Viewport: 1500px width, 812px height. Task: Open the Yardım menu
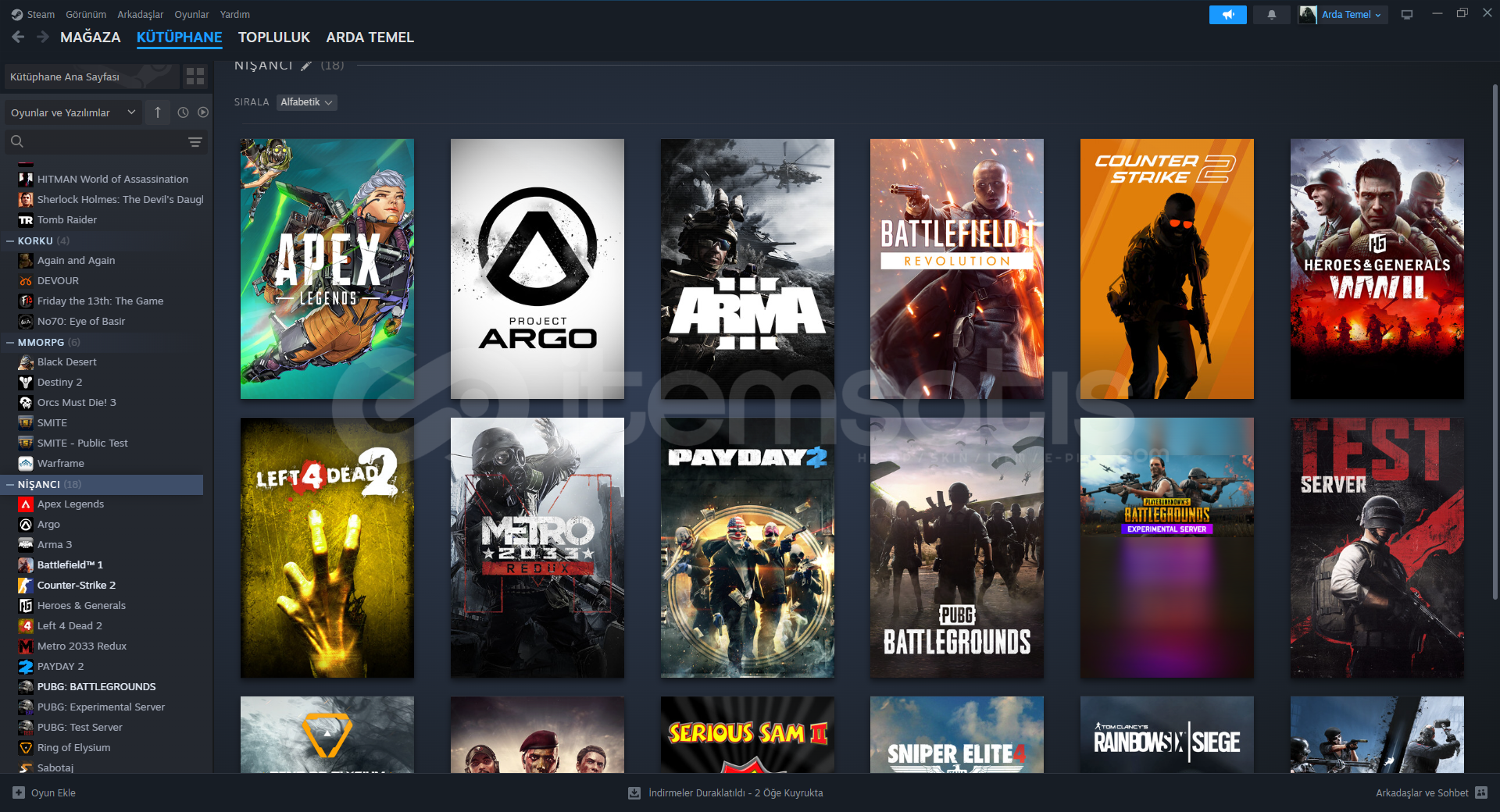(x=235, y=14)
